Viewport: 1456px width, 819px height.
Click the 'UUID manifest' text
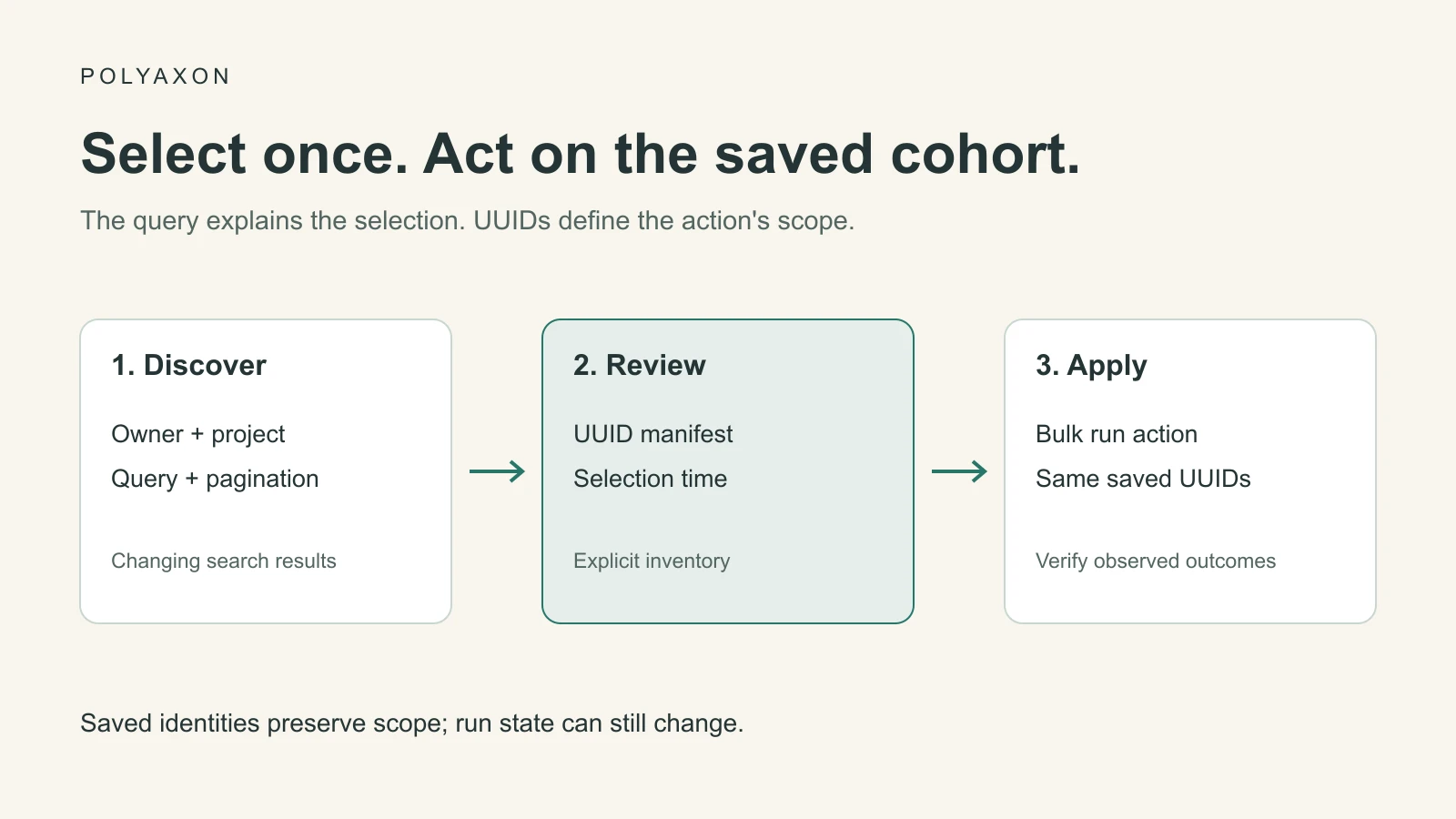tap(653, 434)
